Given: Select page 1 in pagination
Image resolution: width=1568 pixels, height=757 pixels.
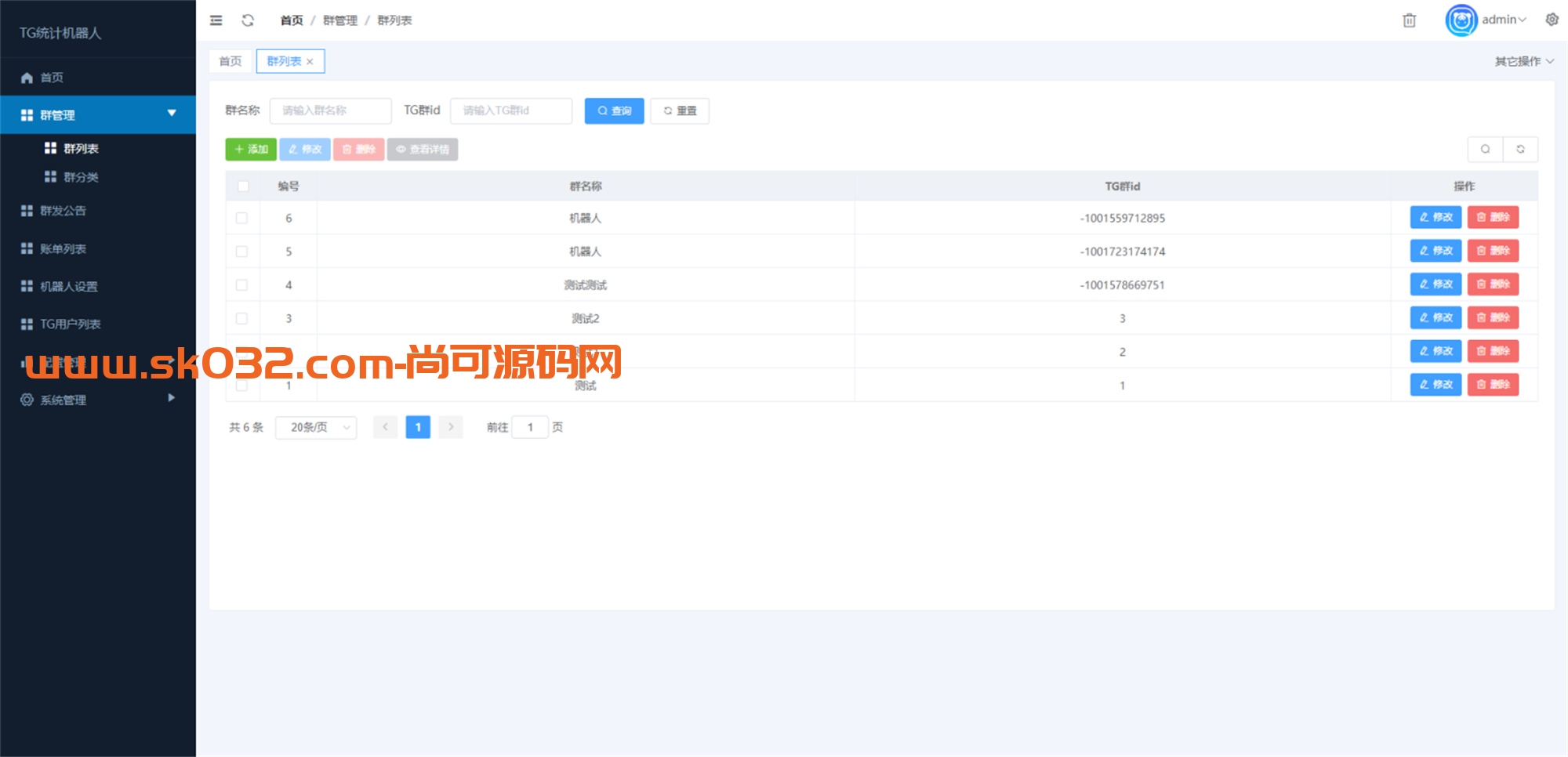Looking at the screenshot, I should [x=418, y=427].
